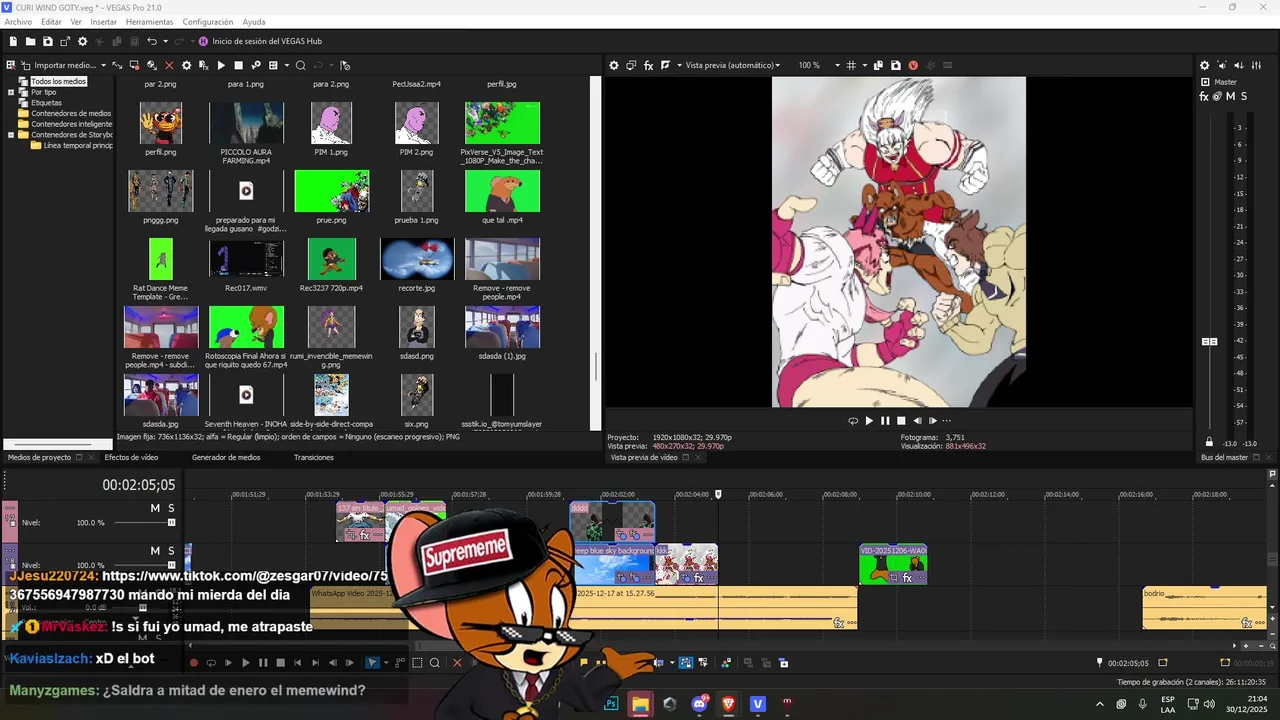Switch to the Brave browser in the taskbar
Screen dimensions: 1280x720
click(x=728, y=704)
